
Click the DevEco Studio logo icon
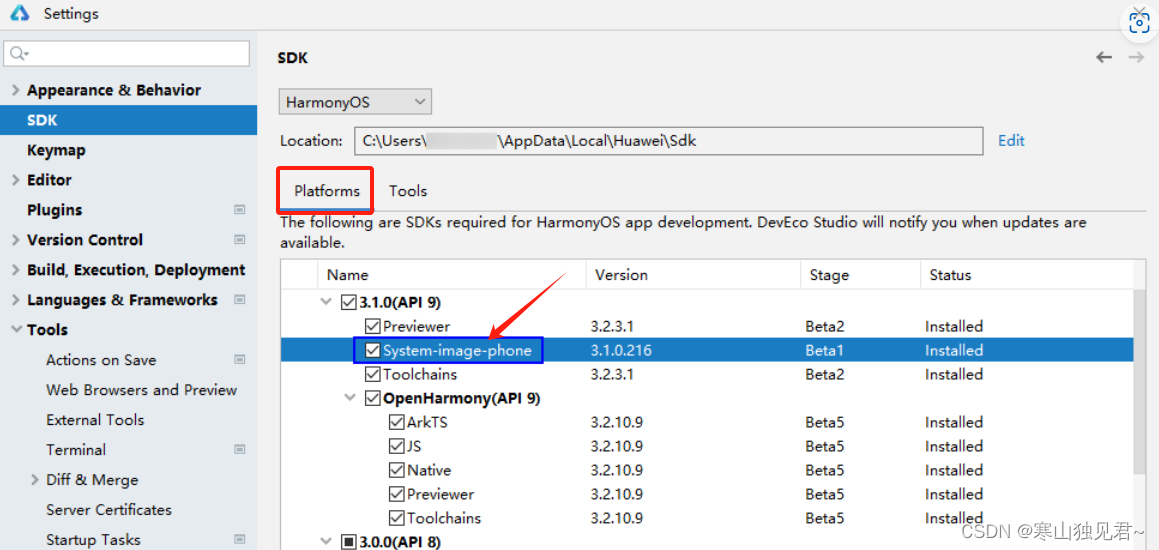[19, 13]
